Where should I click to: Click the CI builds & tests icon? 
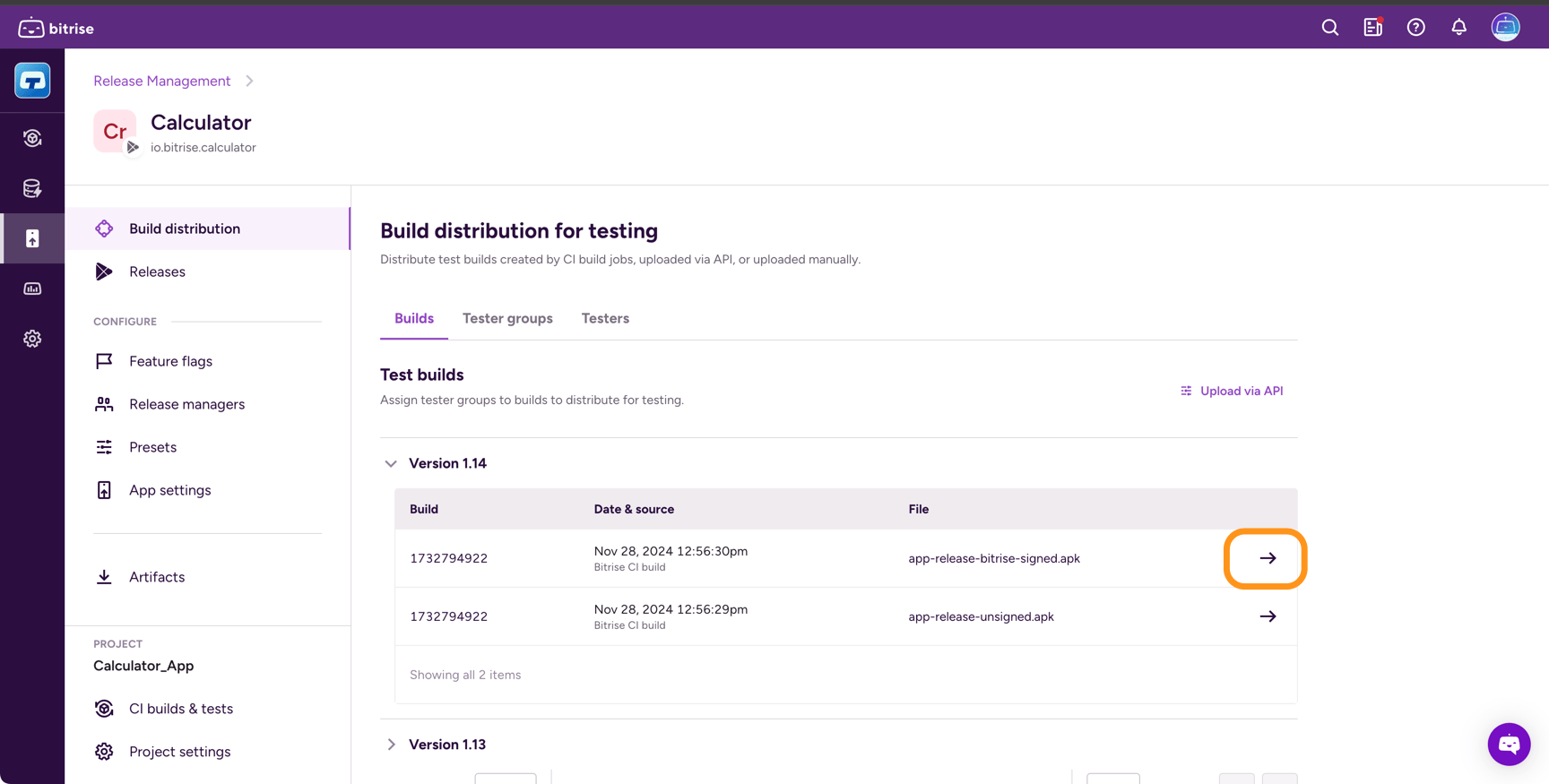(x=104, y=709)
